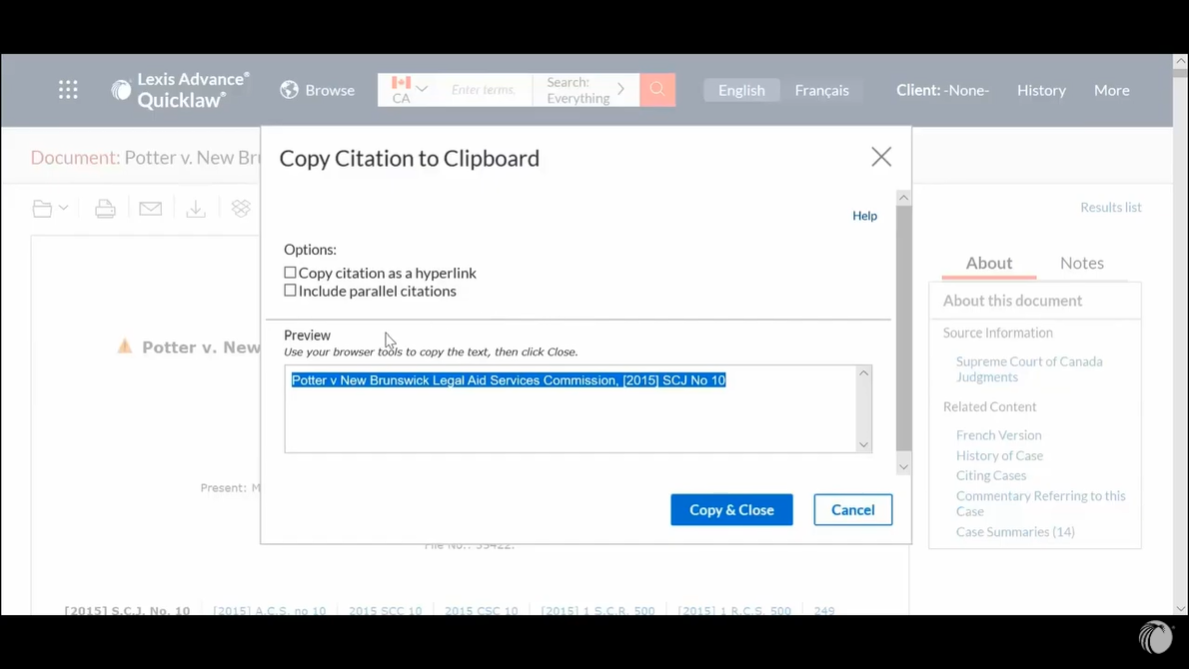Click the dialog scrollbar down arrow
1189x669 pixels.
click(903, 467)
